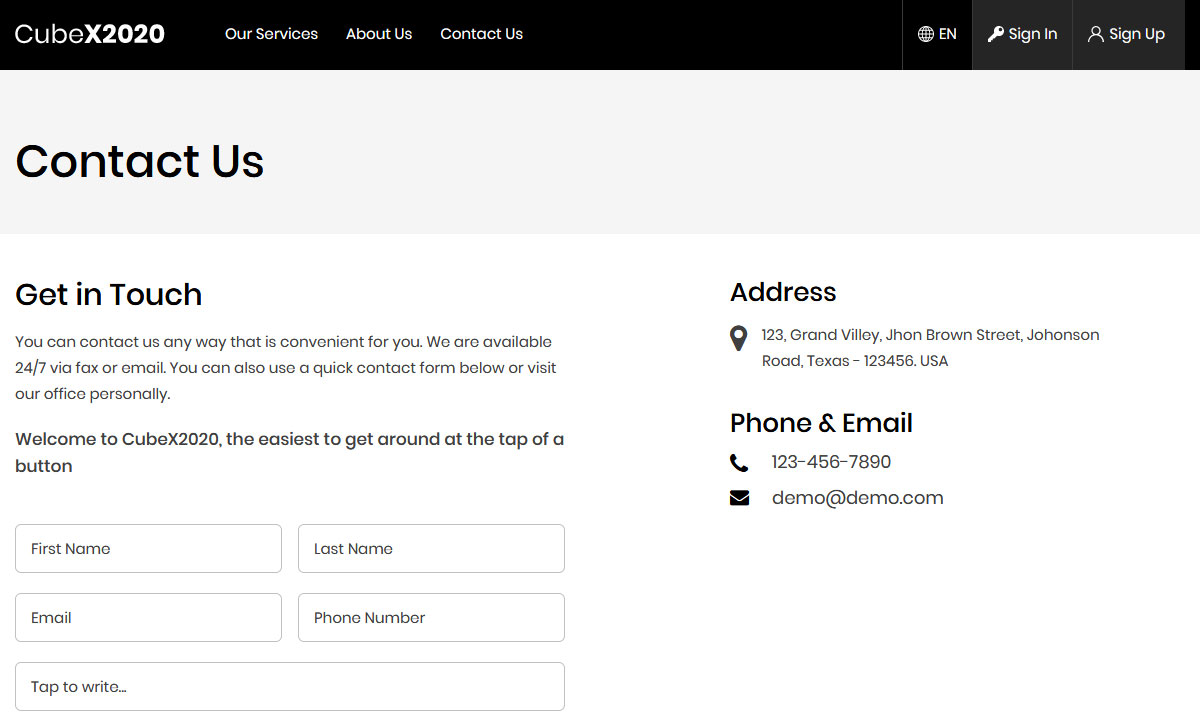Click the phone handset icon
Image resolution: width=1200 pixels, height=722 pixels.
click(x=739, y=463)
